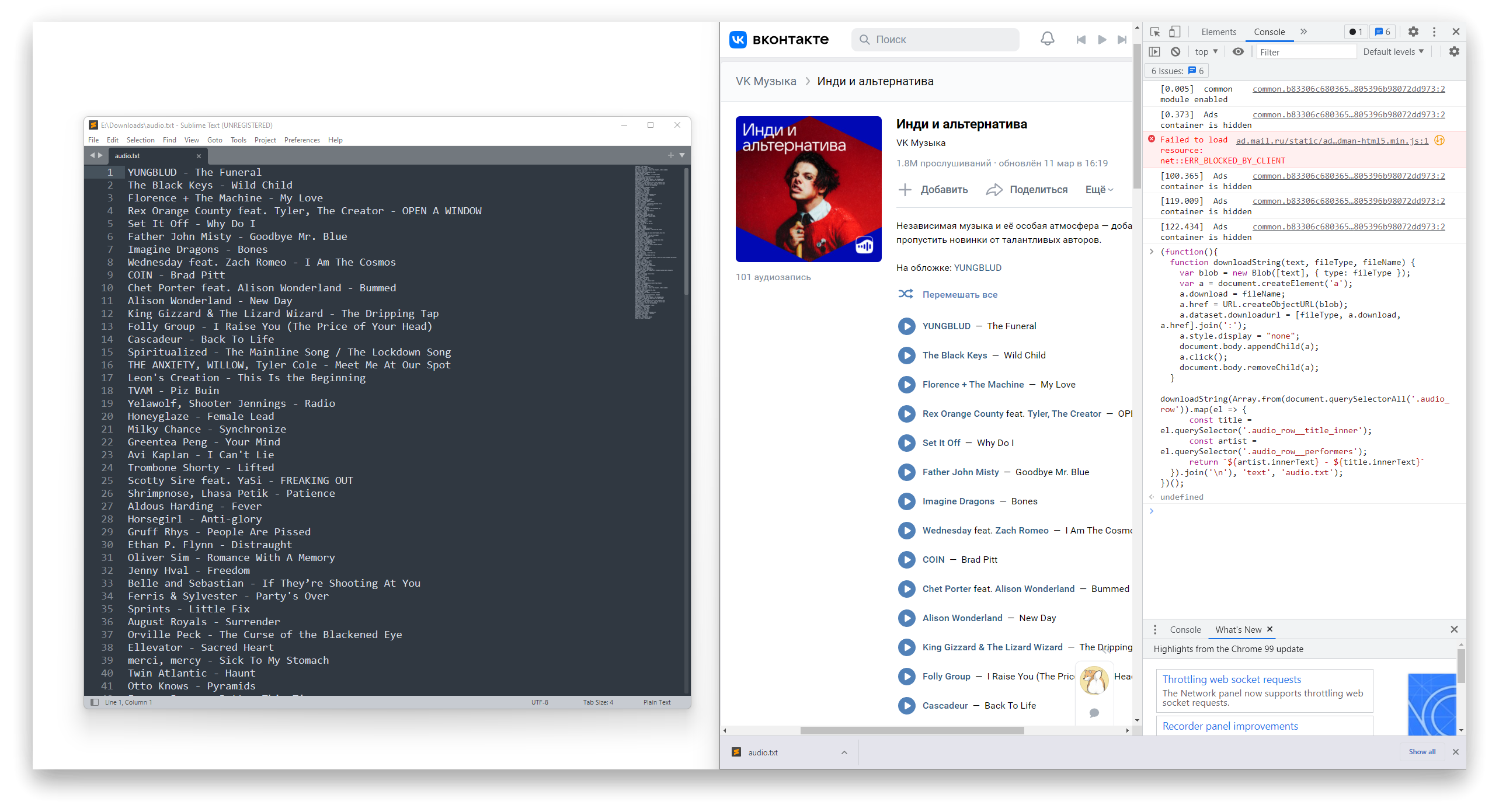Expand the Ещё more options dropdown
Image resolution: width=1499 pixels, height=812 pixels.
[x=1100, y=190]
